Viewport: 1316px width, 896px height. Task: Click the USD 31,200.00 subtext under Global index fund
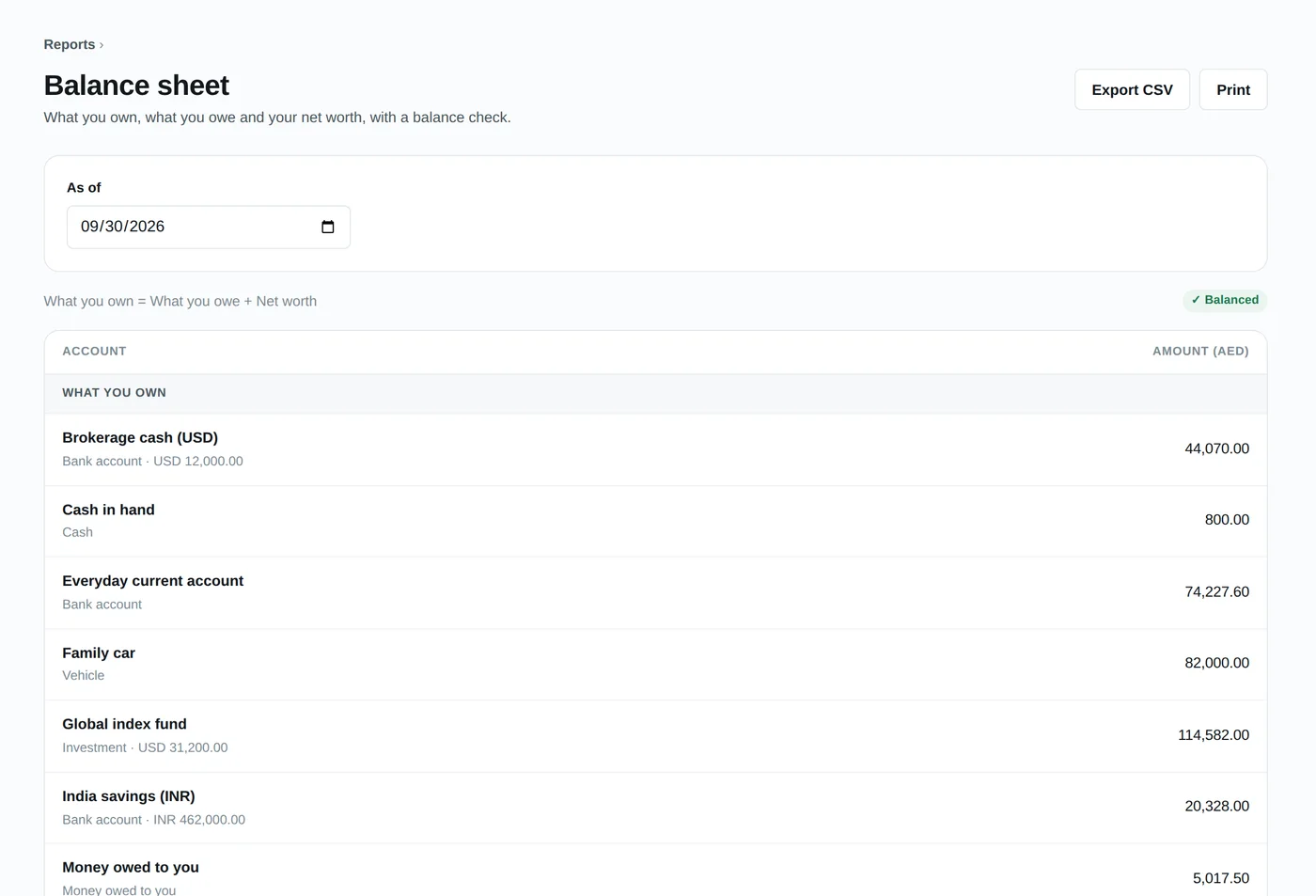tap(182, 747)
